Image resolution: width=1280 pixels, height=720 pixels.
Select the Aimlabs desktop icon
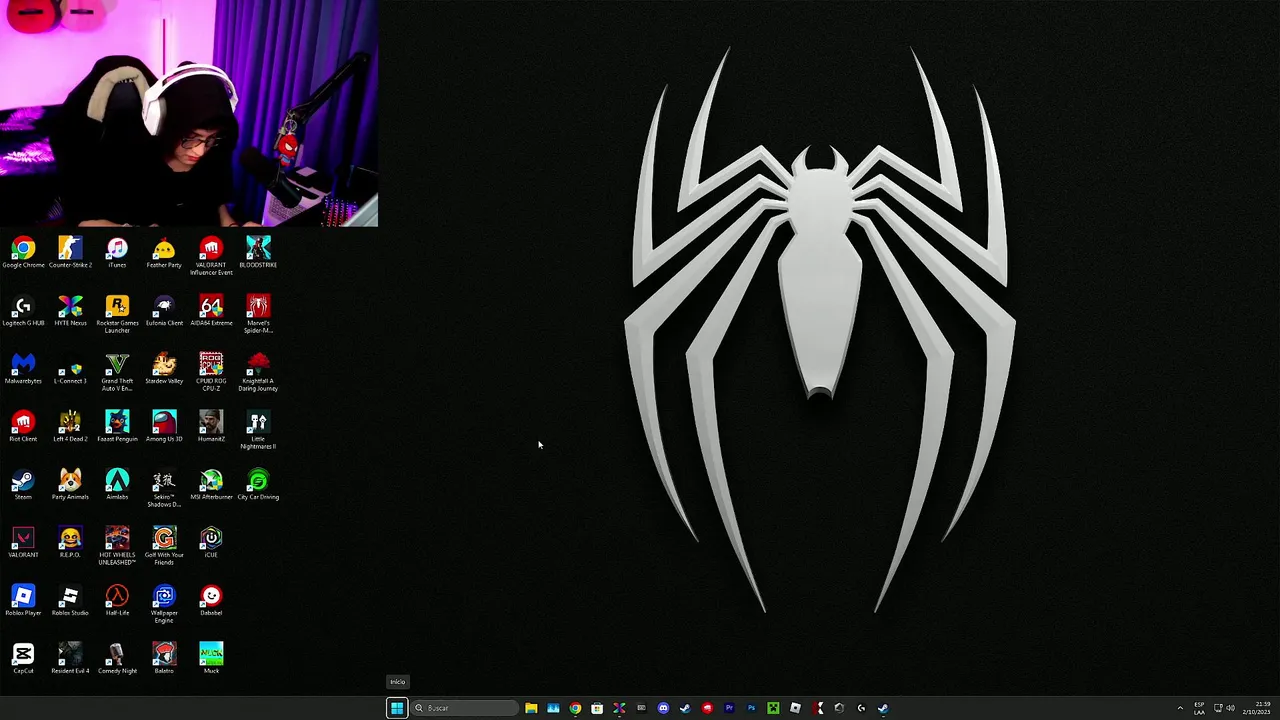point(117,484)
